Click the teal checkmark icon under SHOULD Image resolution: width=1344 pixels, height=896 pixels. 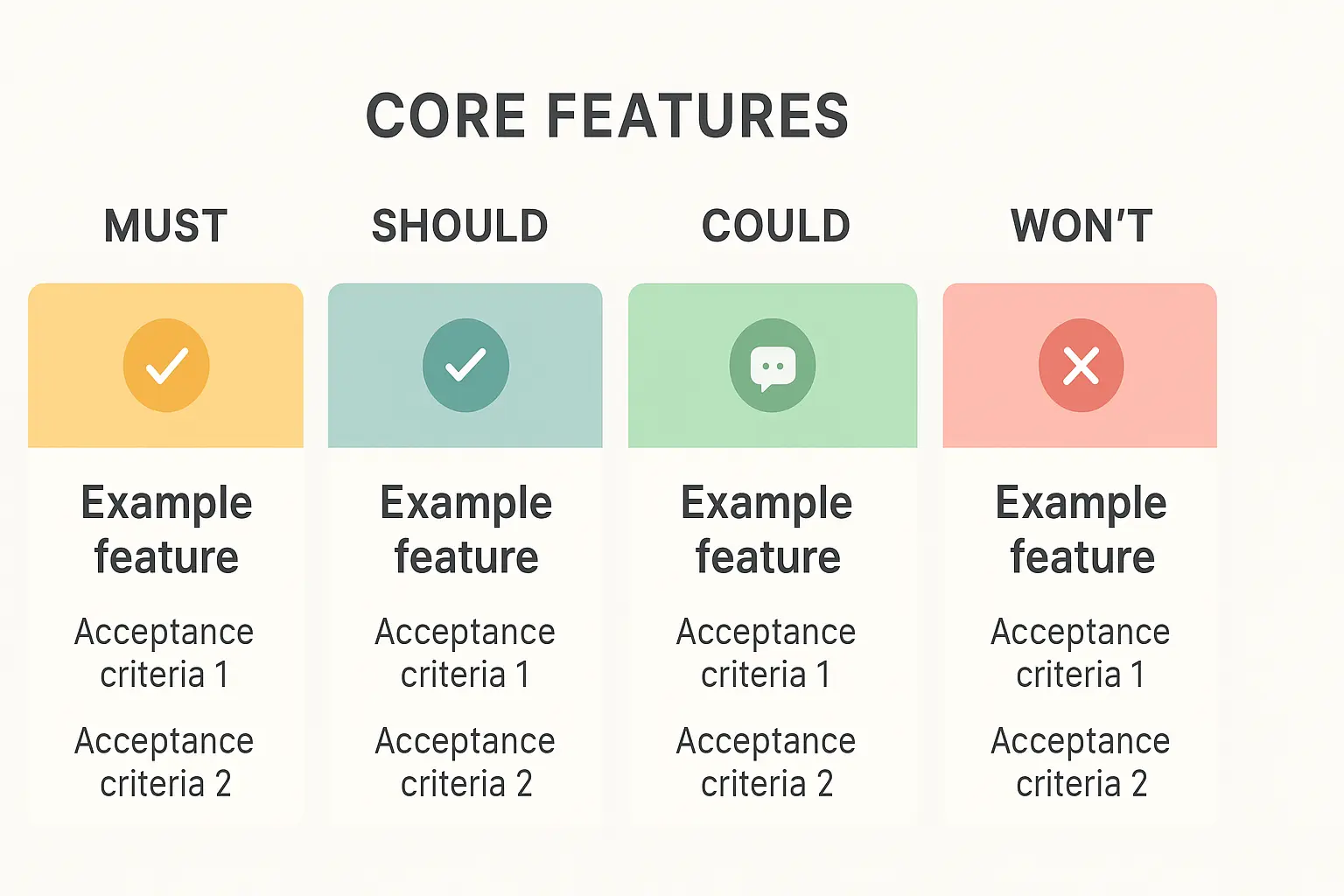pos(465,365)
